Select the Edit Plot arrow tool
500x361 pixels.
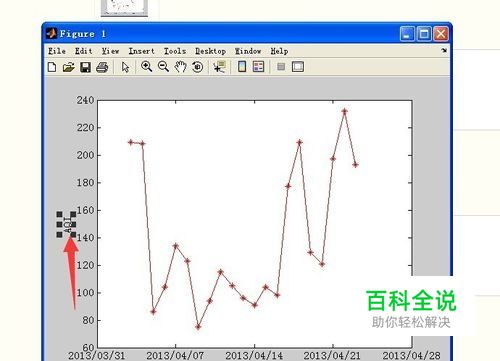(x=125, y=67)
